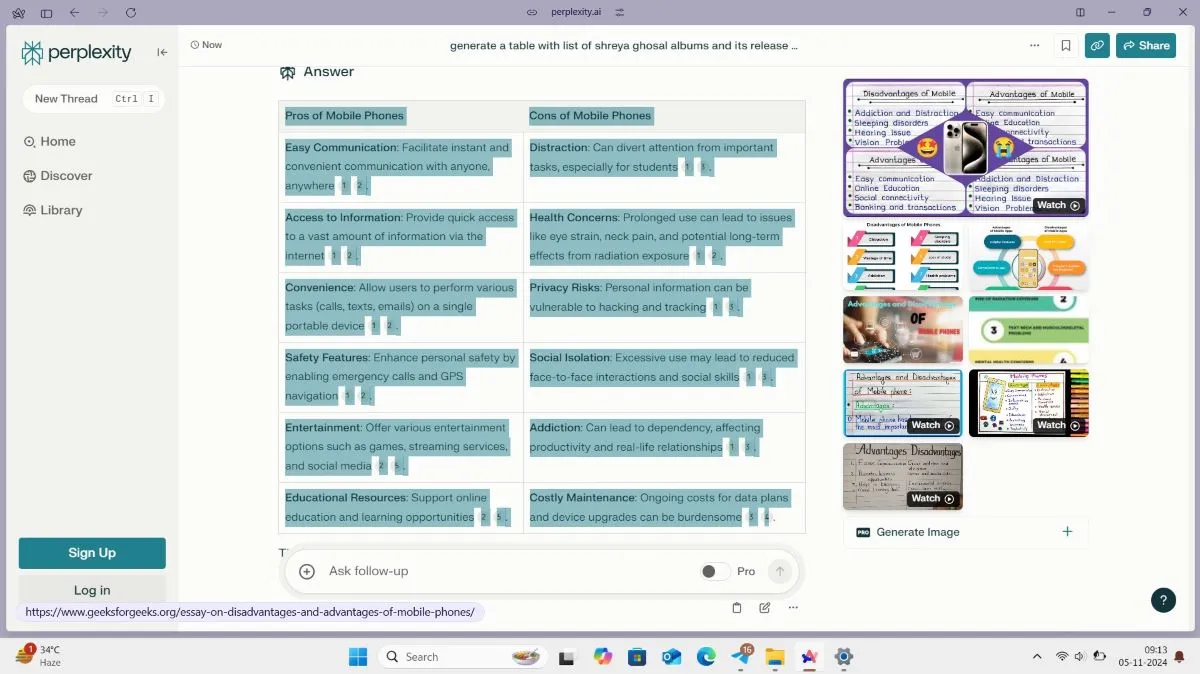1200x674 pixels.
Task: Open the numbered green list image thumbnail
Action: (1028, 329)
